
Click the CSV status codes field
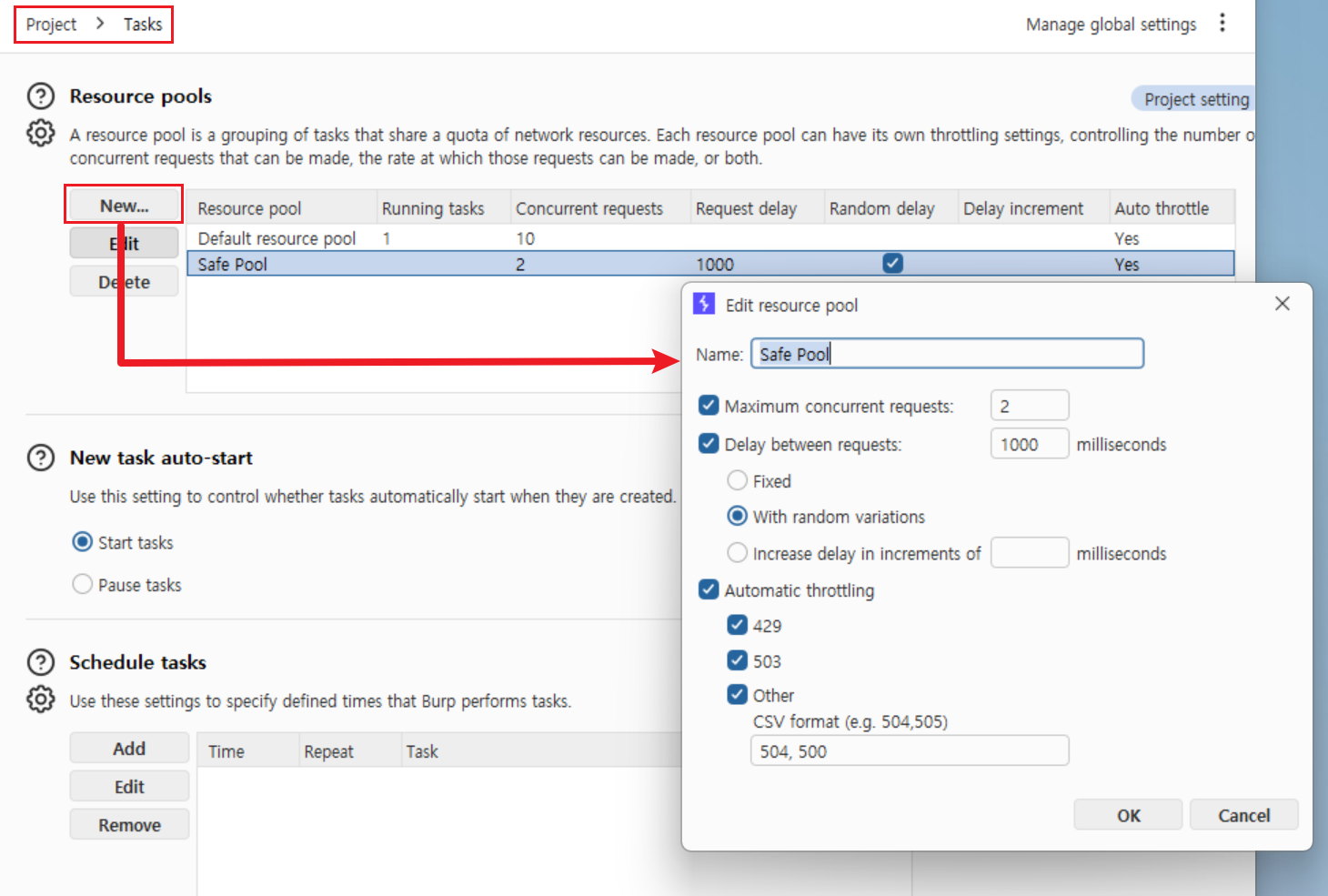pos(910,751)
